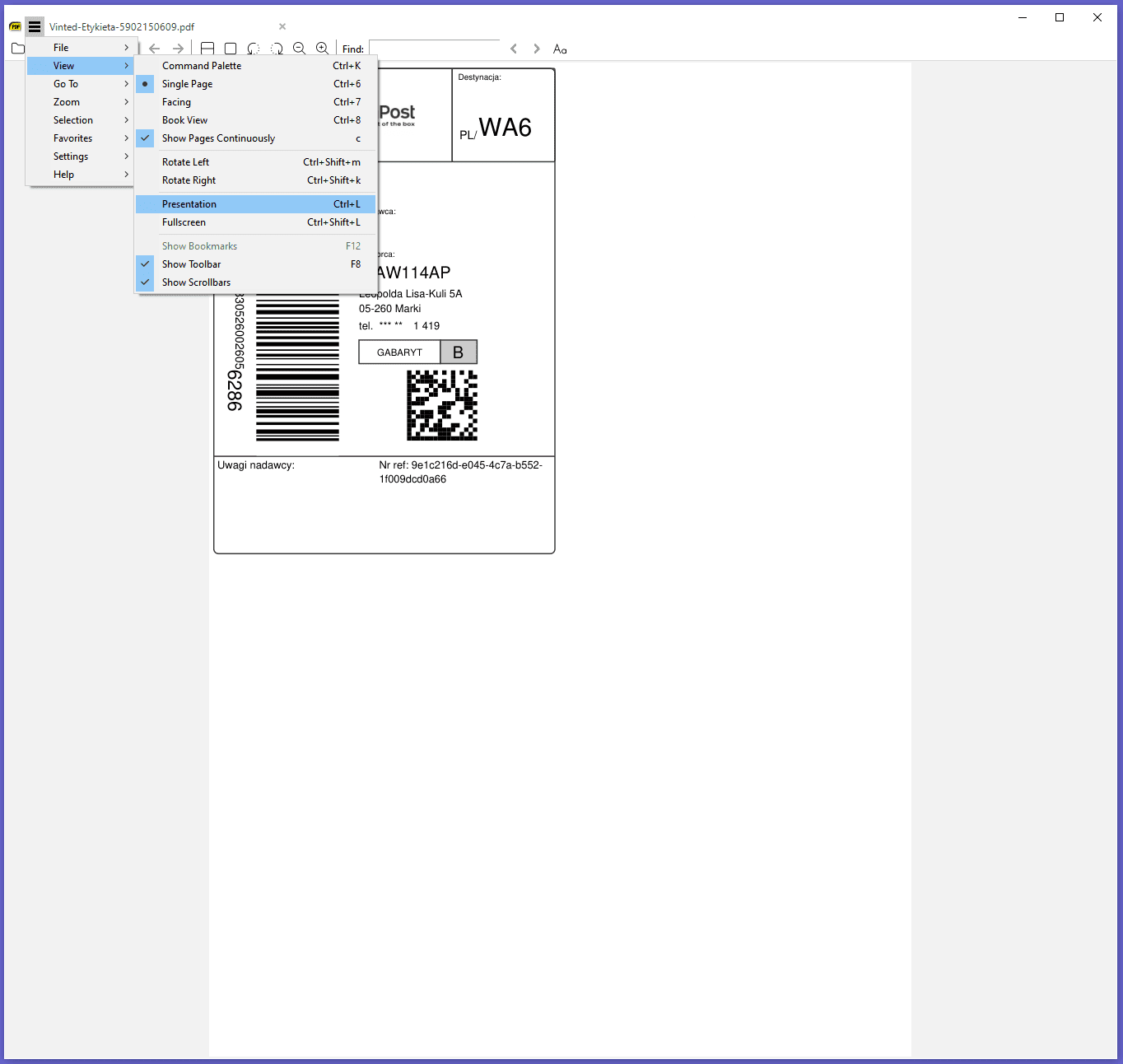Maximize the SumatraPDF window

[x=1060, y=17]
